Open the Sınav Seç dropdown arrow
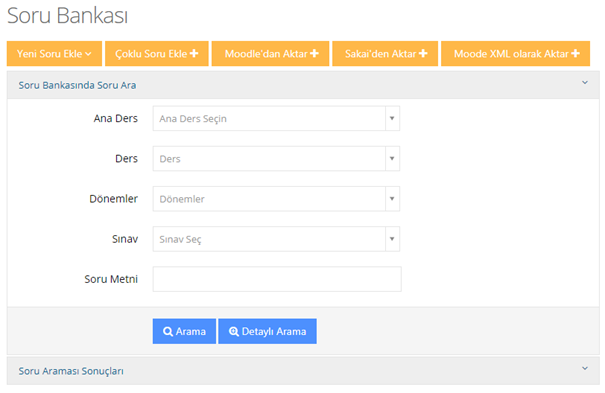This screenshot has width=605, height=393. click(x=392, y=239)
